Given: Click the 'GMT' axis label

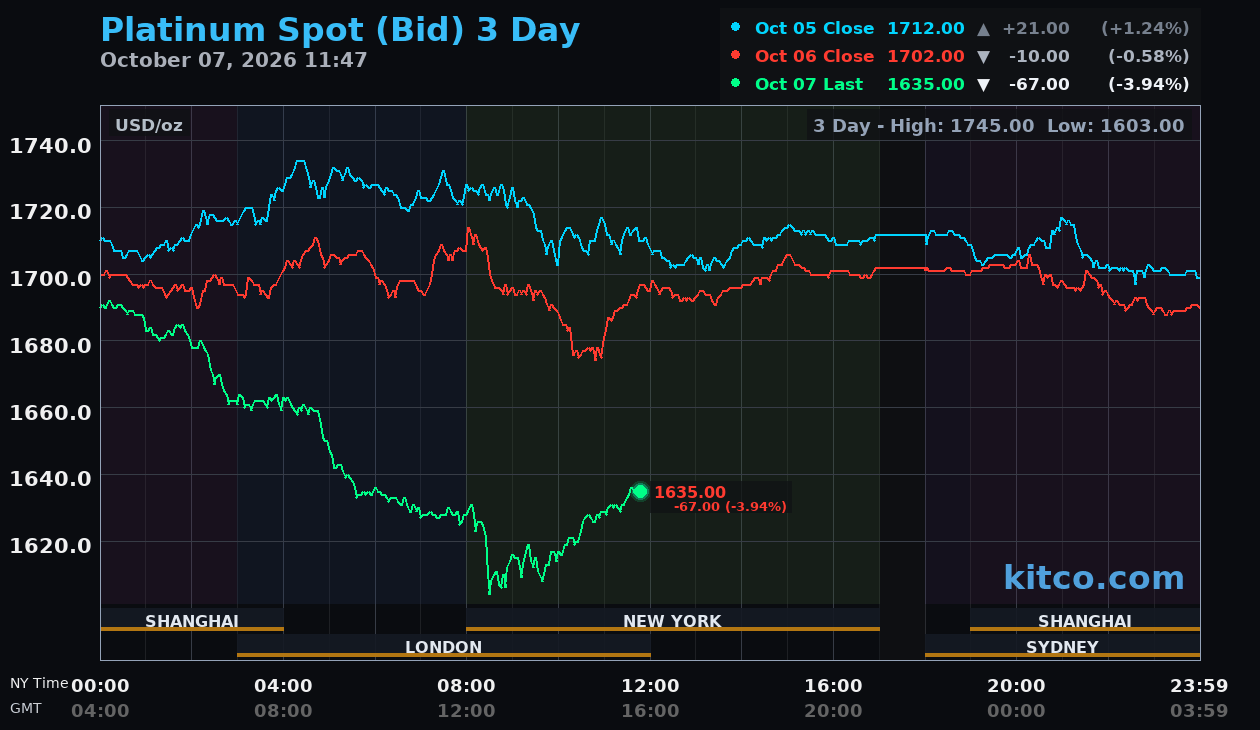Looking at the screenshot, I should [x=26, y=708].
